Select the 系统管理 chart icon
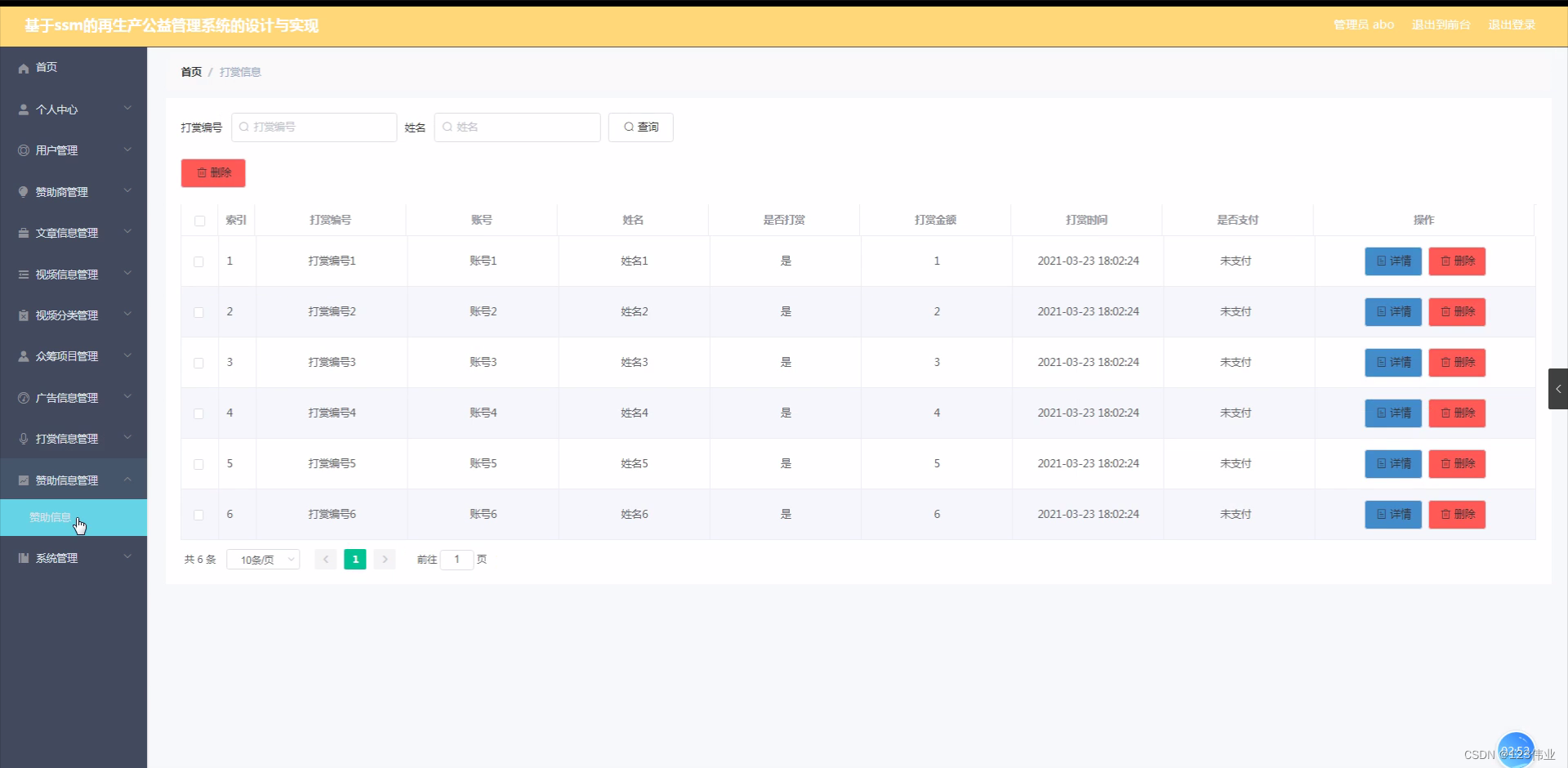 point(23,557)
